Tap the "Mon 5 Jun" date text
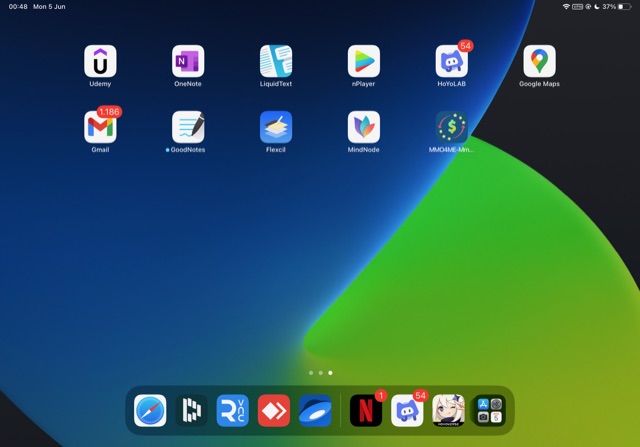This screenshot has height=447, width=640. pos(49,7)
